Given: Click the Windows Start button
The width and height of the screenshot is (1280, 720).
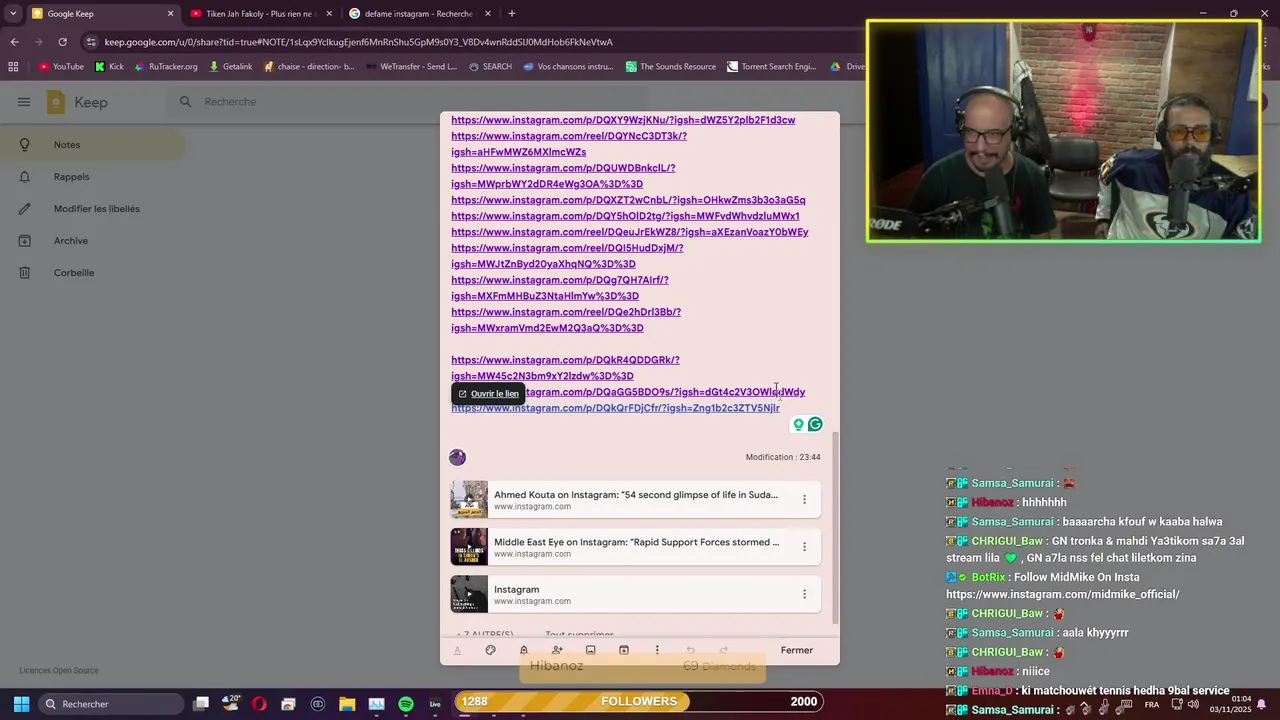Looking at the screenshot, I should pos(21,704).
